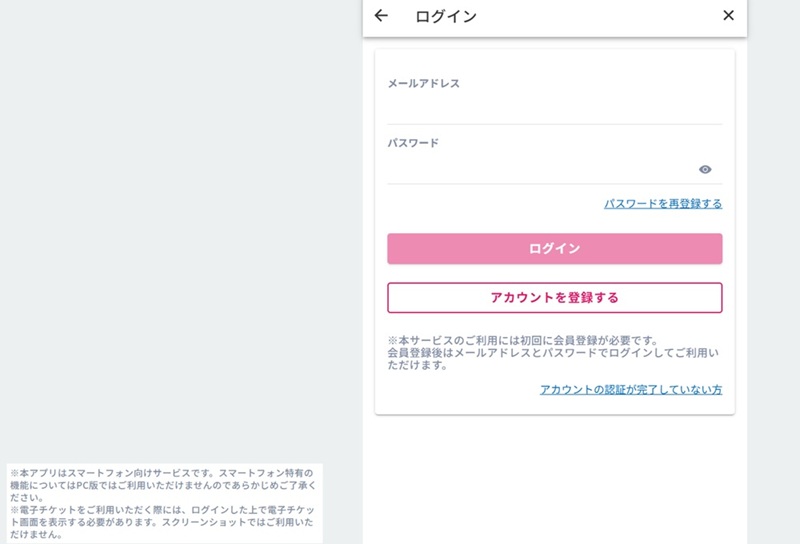
Task: Click the blank white area below the login card
Action: (x=555, y=480)
